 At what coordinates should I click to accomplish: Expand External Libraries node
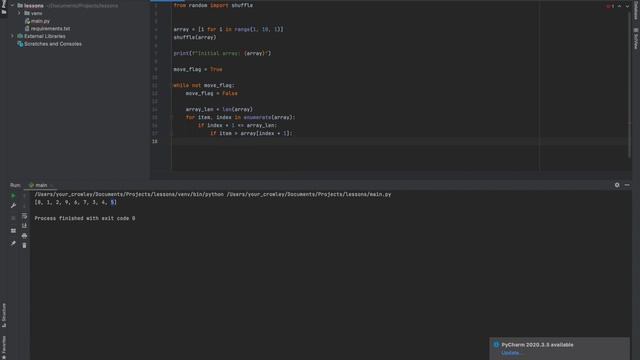(12, 36)
